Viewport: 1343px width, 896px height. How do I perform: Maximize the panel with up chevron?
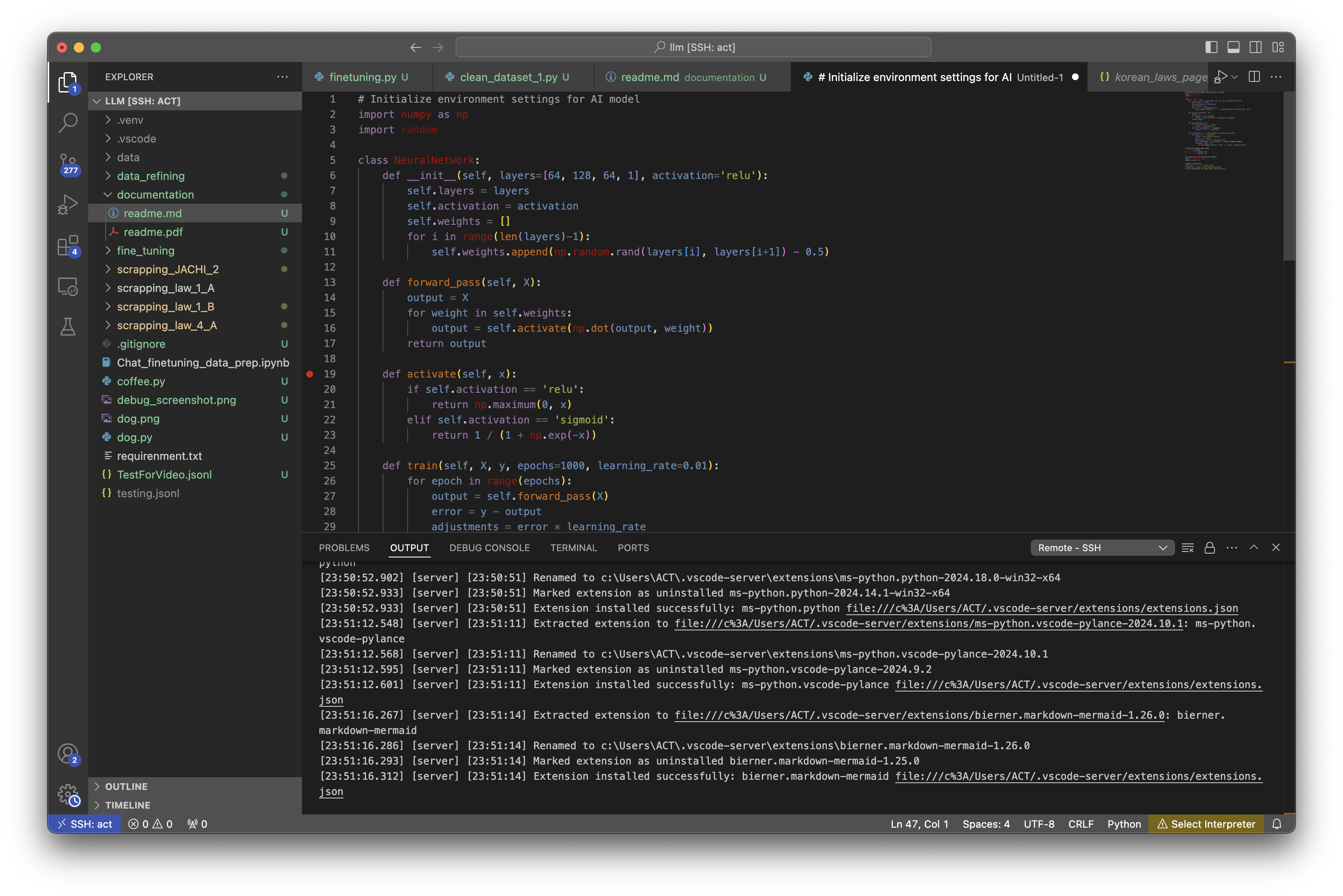(x=1254, y=547)
